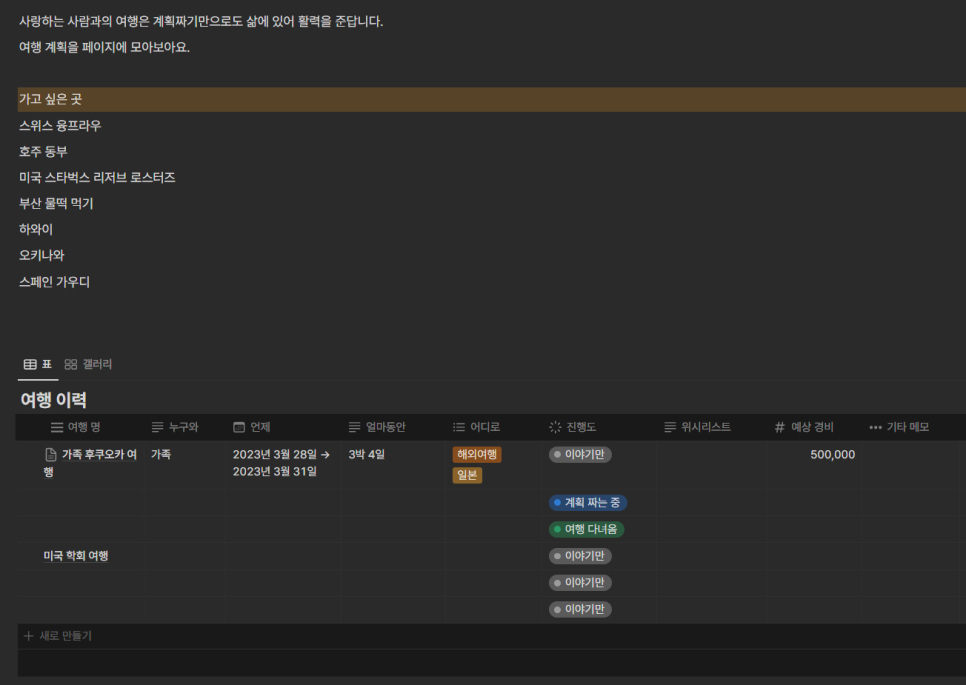The height and width of the screenshot is (685, 966).
Task: Click the spinner icon in 진행도 header
Action: pos(555,427)
